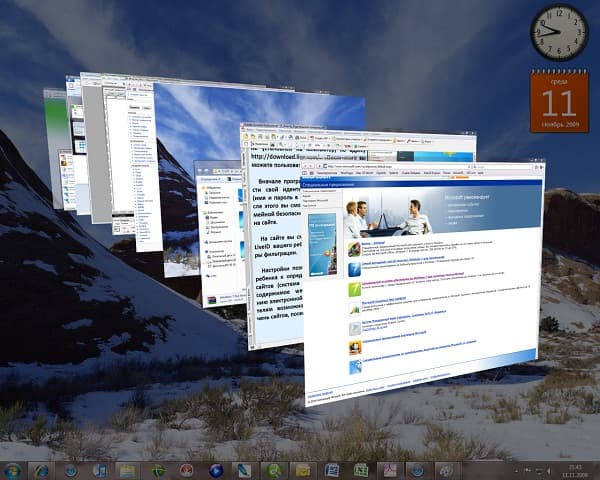Open the green 7 icon item on webpage
Screen dimensions: 600x480
354,290
